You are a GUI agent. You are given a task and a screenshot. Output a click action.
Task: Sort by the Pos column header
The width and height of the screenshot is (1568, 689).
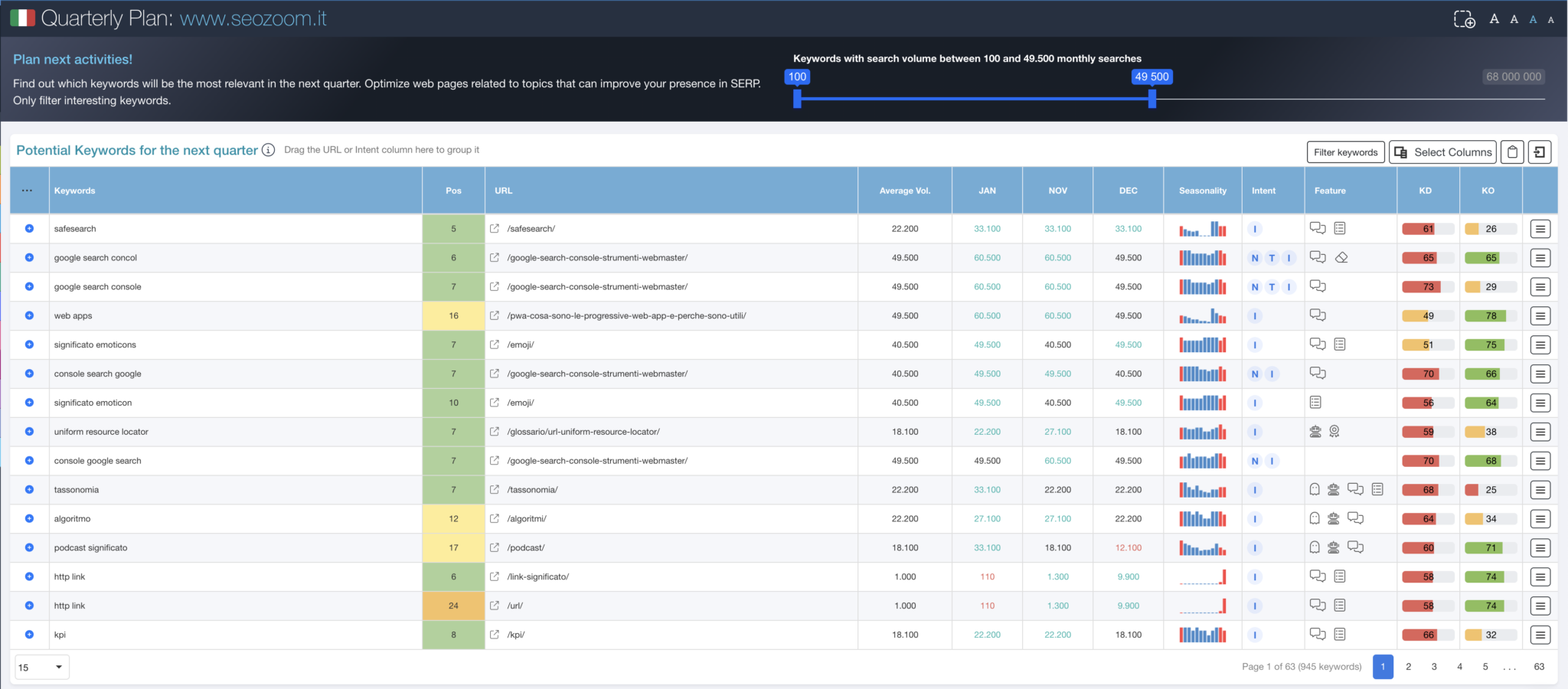(453, 191)
